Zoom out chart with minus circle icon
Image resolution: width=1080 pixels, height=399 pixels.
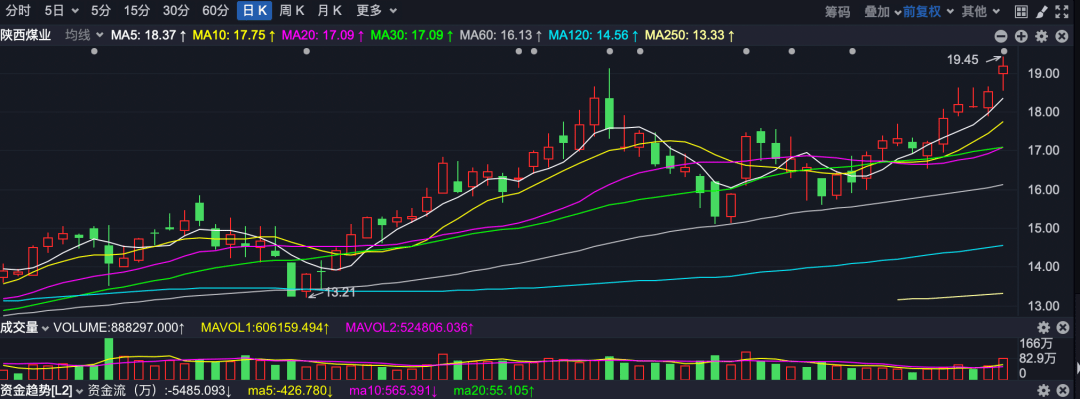[1001, 36]
